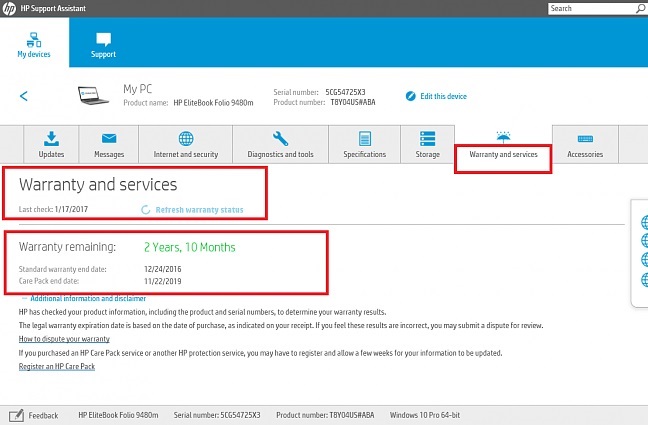
Task: Click the status bar HP EliteBook Folio 9480m entry
Action: [x=118, y=415]
